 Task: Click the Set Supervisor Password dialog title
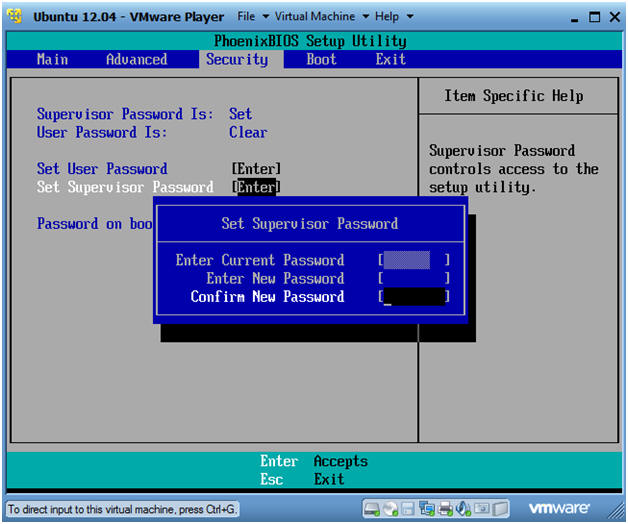tap(310, 224)
